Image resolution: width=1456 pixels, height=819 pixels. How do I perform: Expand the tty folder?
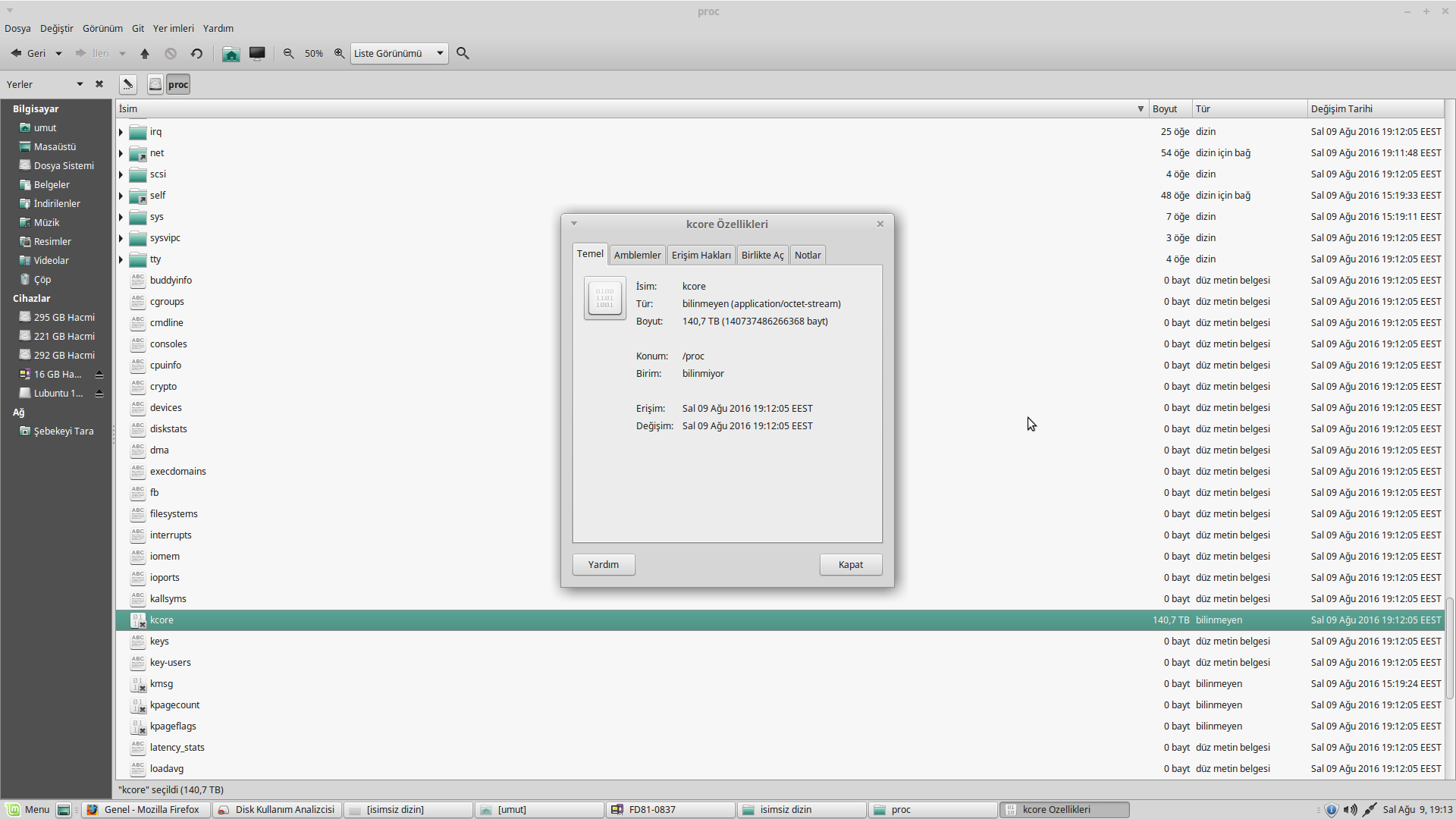[x=121, y=260]
